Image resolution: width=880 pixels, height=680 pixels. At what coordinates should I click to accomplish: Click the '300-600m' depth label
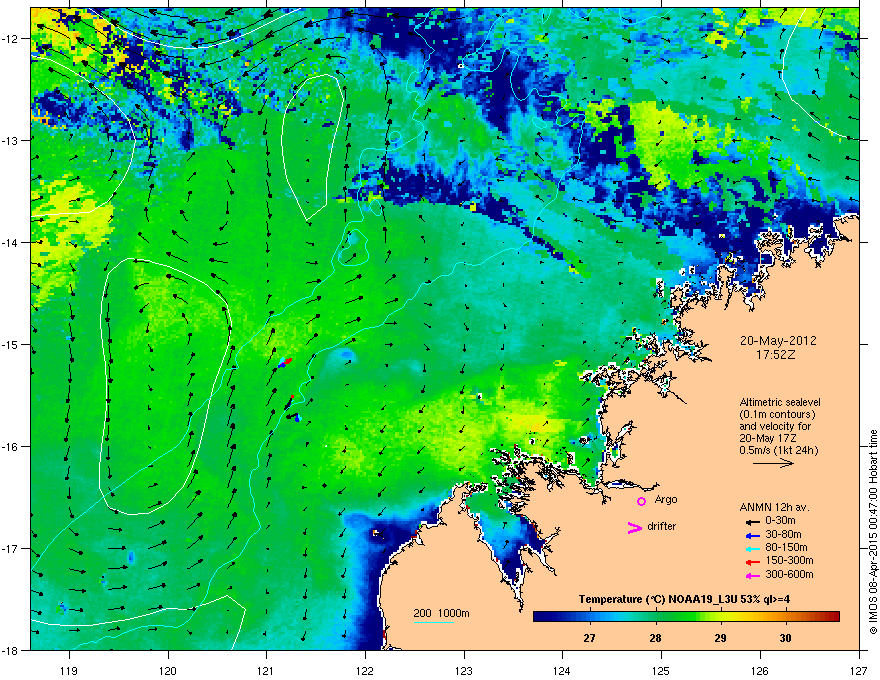pyautogui.click(x=789, y=575)
